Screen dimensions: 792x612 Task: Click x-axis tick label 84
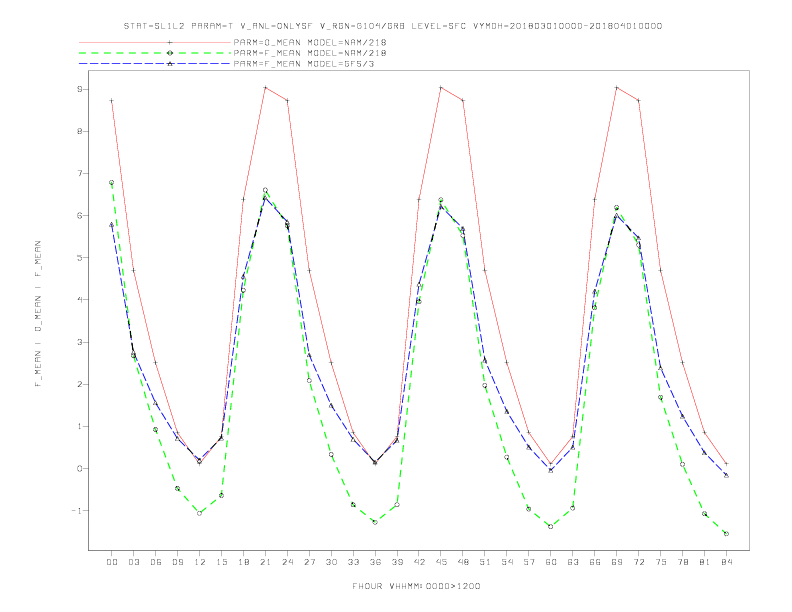727,562
